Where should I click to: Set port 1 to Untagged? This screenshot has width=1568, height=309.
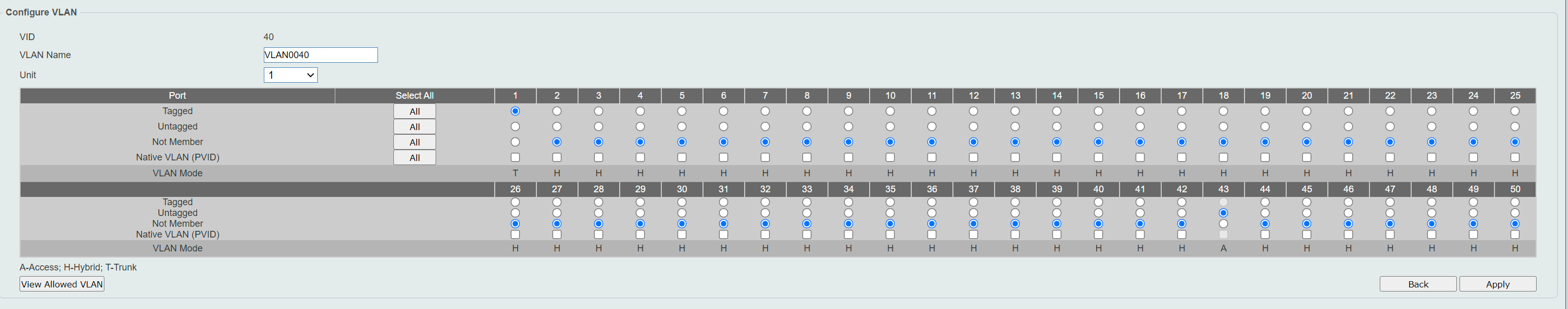point(515,126)
